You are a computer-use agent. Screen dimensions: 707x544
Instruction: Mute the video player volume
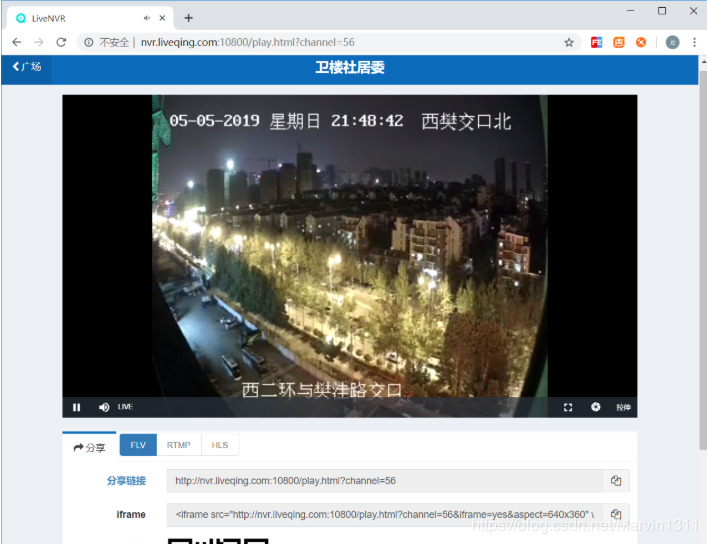pyautogui.click(x=103, y=407)
